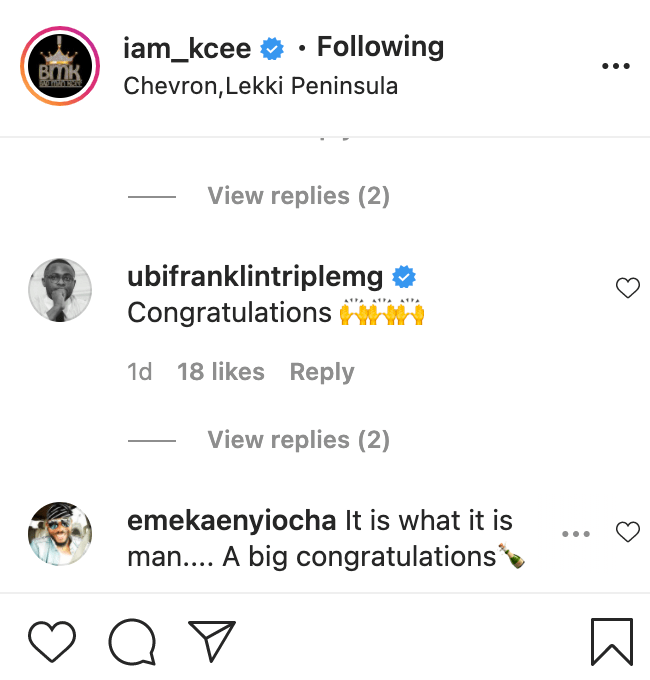The width and height of the screenshot is (650, 680).
Task: Share the post via paper plane icon
Action: point(211,641)
